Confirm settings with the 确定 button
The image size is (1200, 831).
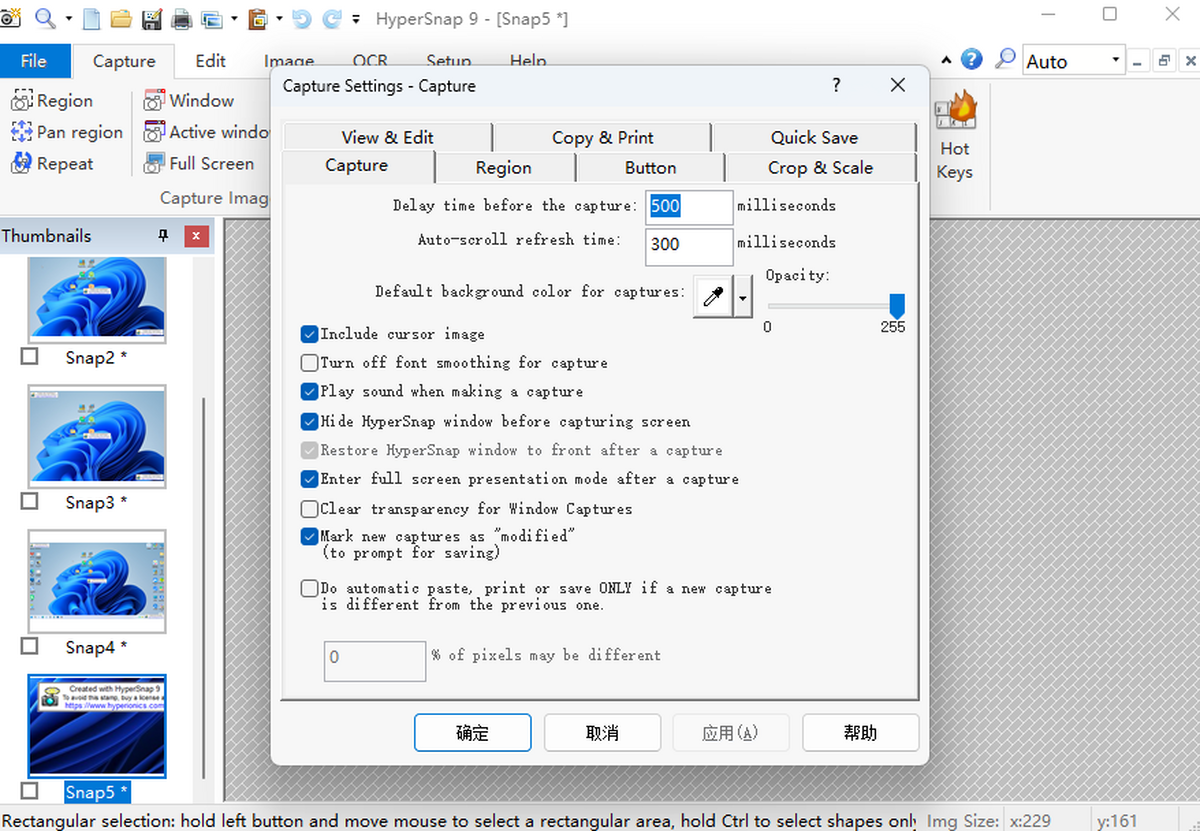coord(472,733)
